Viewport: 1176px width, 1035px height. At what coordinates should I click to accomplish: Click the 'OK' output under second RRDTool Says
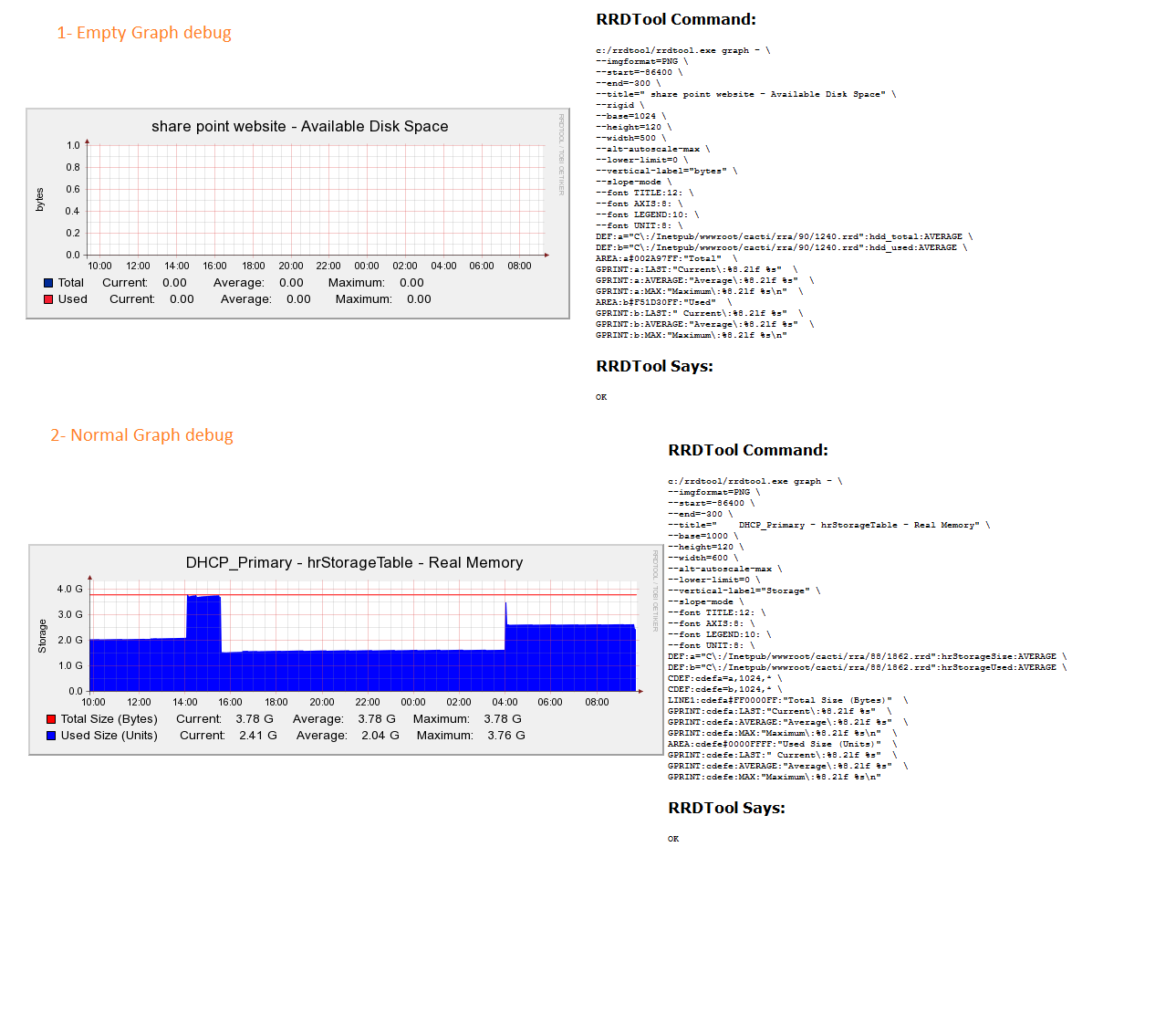coord(673,839)
